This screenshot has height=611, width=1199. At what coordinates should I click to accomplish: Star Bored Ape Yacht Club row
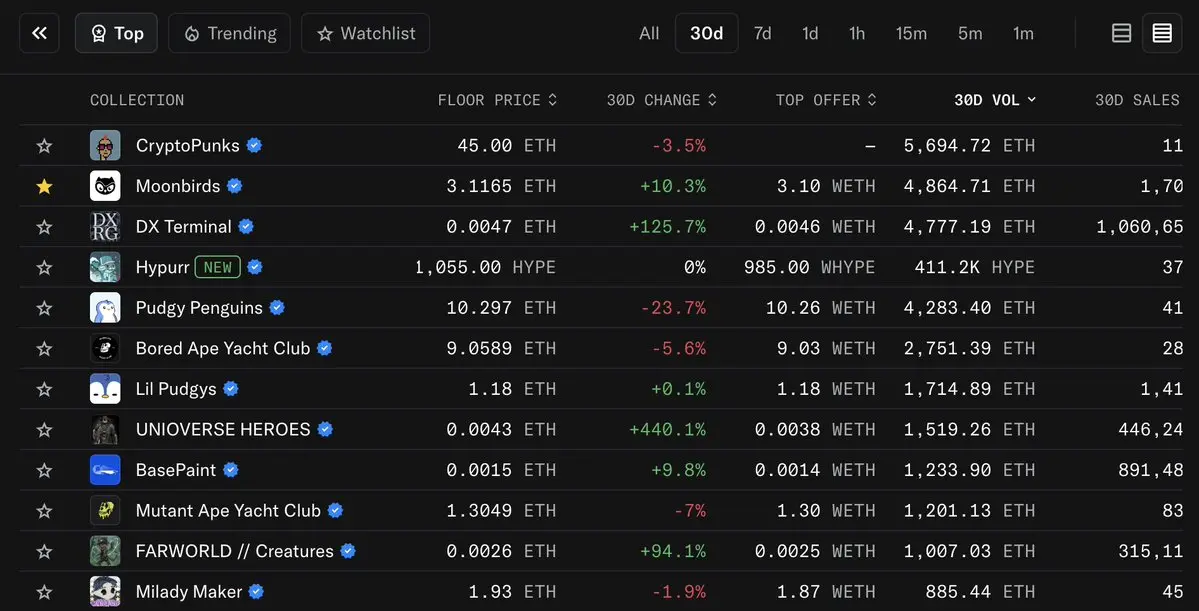click(x=44, y=348)
